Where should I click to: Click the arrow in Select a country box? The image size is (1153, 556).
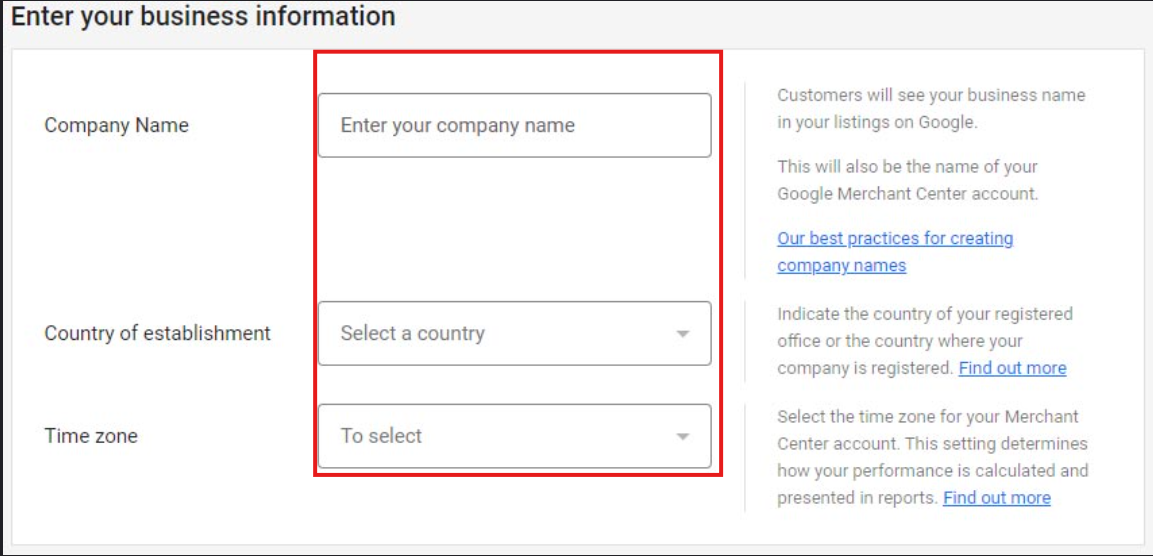click(683, 334)
